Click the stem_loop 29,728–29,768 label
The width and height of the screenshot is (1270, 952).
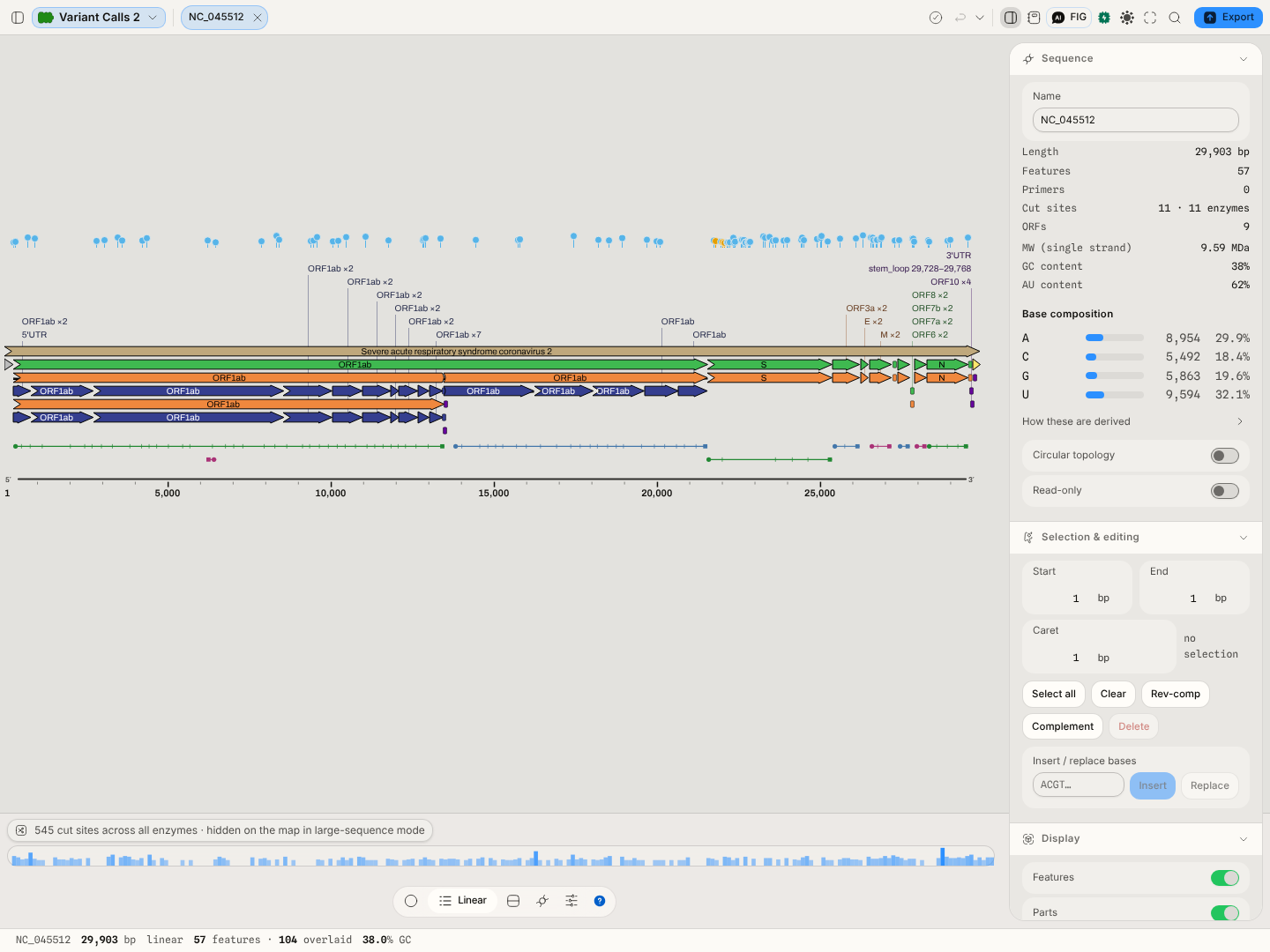tap(920, 269)
